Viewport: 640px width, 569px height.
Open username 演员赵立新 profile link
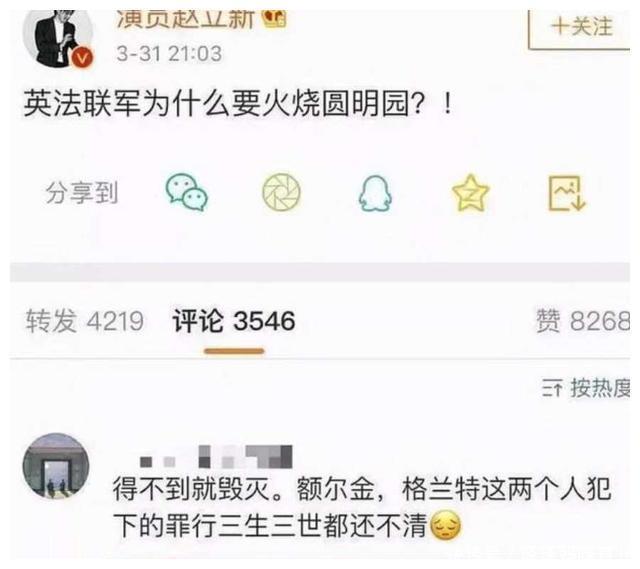[x=186, y=19]
